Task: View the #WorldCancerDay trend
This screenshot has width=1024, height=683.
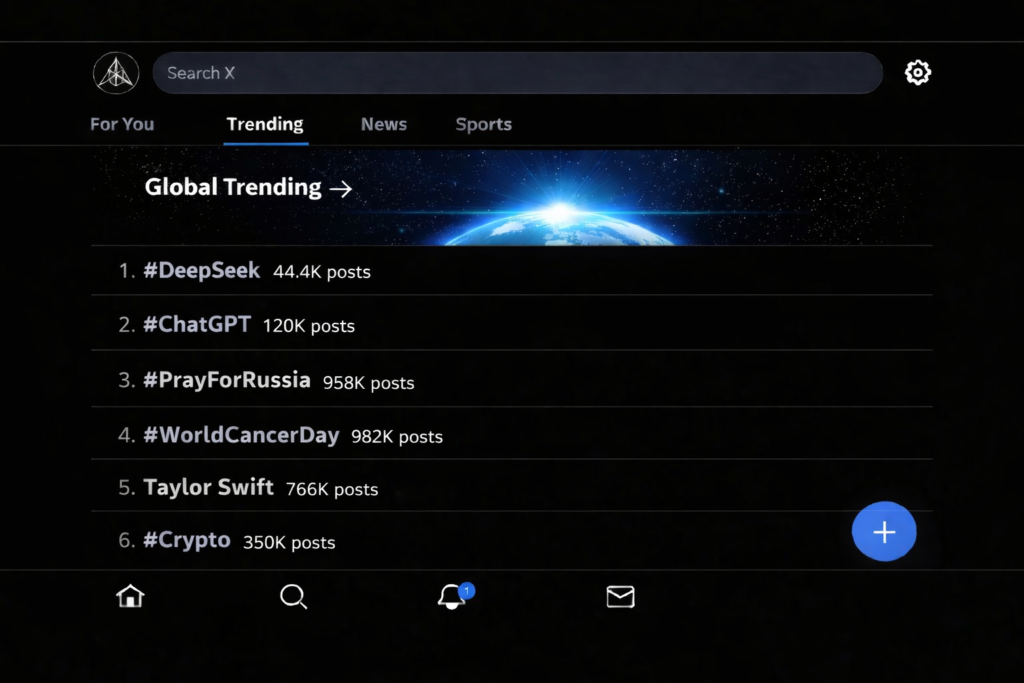Action: 240,435
